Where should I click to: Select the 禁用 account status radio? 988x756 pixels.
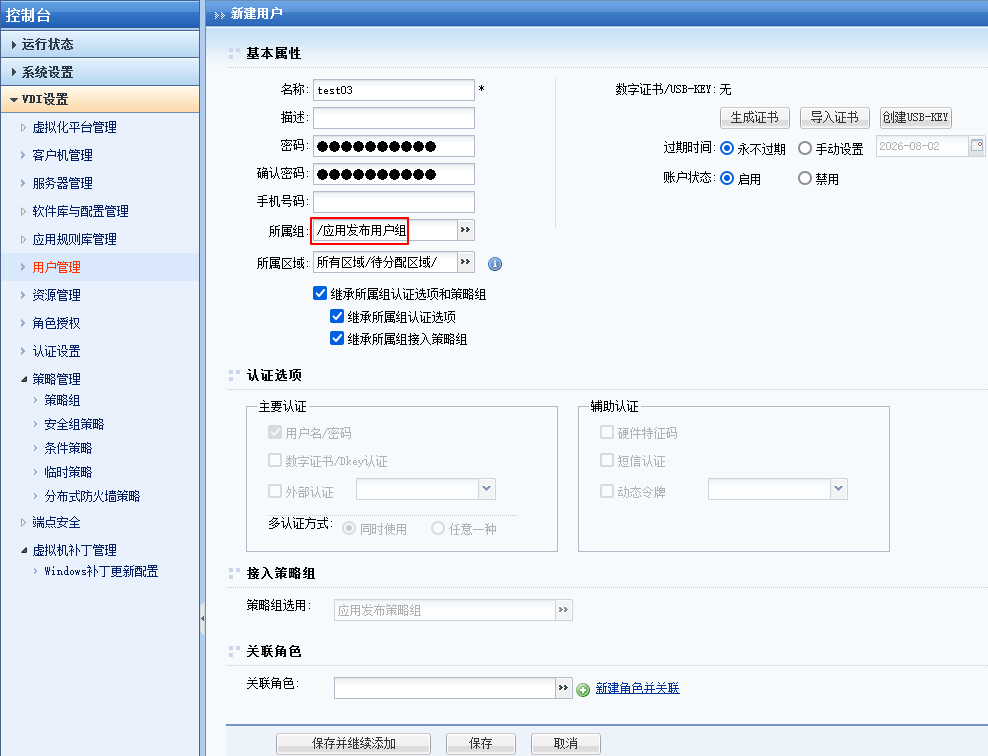[805, 179]
